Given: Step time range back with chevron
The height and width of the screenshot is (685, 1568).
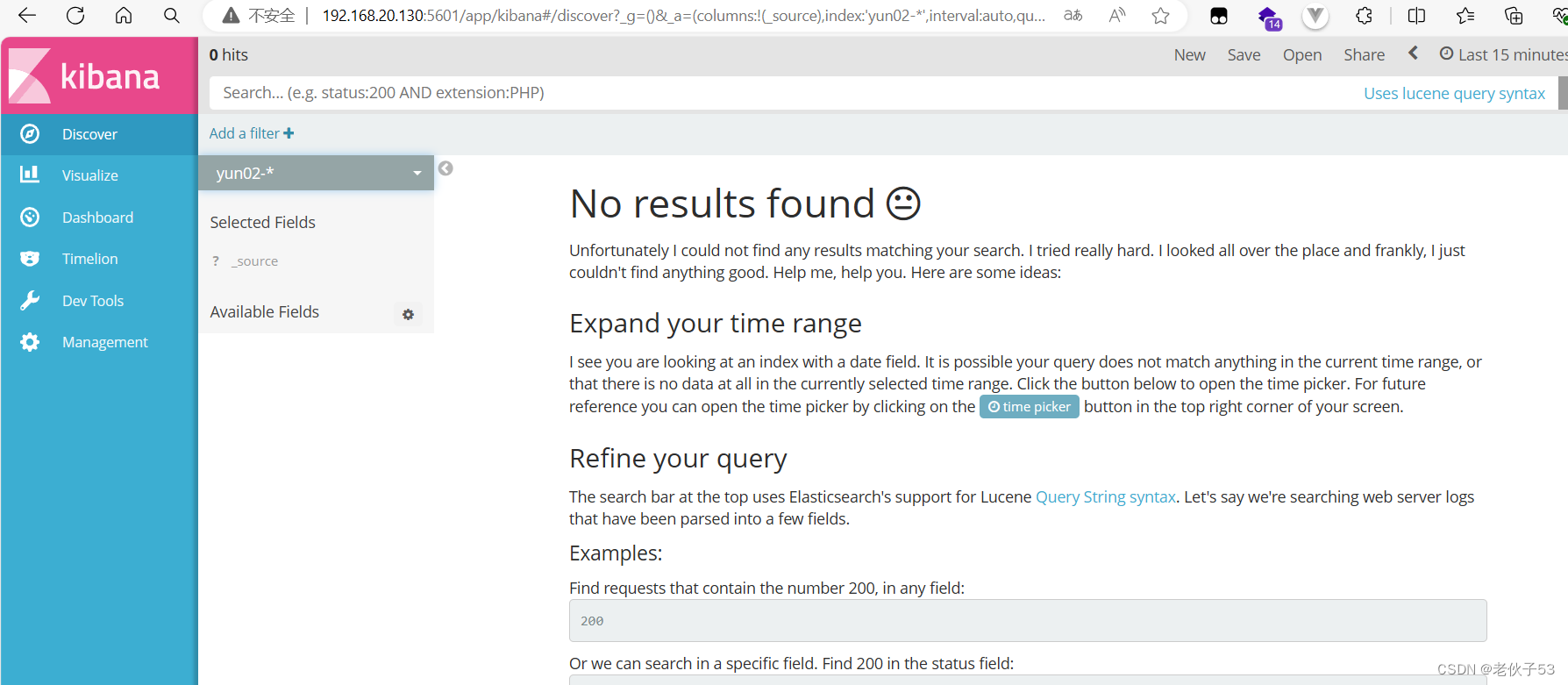Looking at the screenshot, I should tap(1413, 53).
